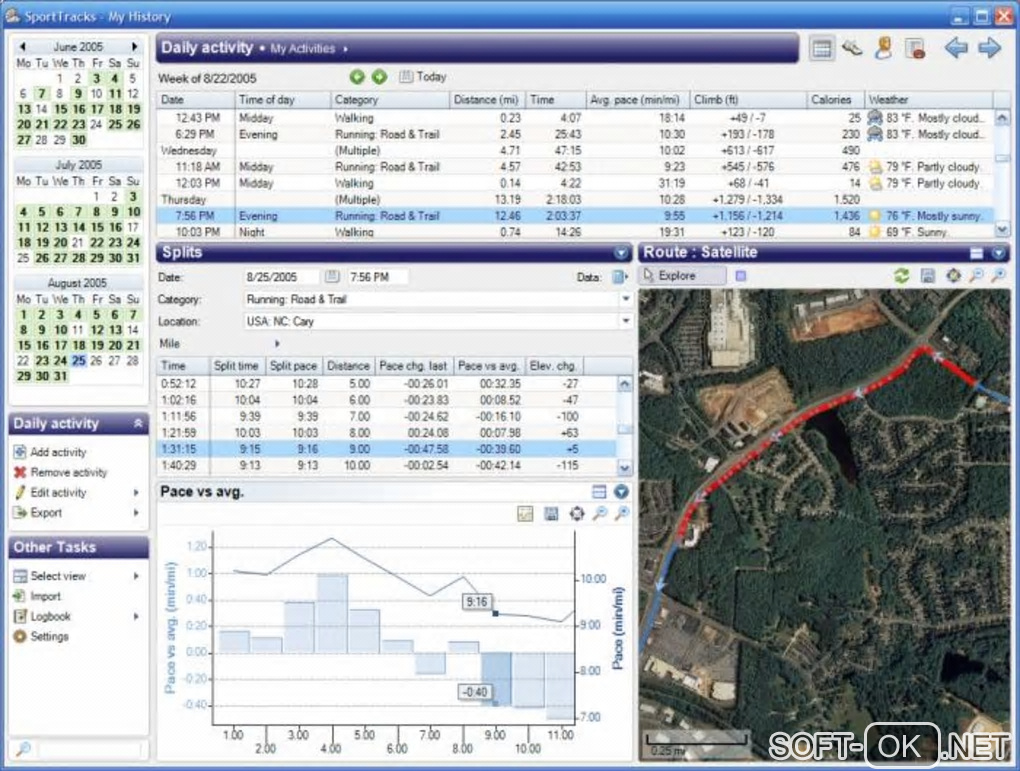The width and height of the screenshot is (1020, 771).
Task: Open Pace chart settings gear
Action: tap(576, 514)
